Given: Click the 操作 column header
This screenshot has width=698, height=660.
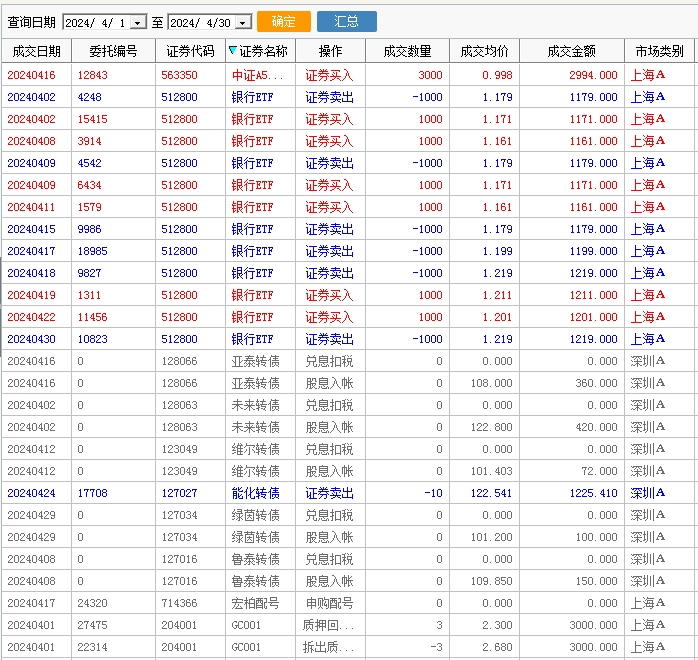Looking at the screenshot, I should [330, 51].
